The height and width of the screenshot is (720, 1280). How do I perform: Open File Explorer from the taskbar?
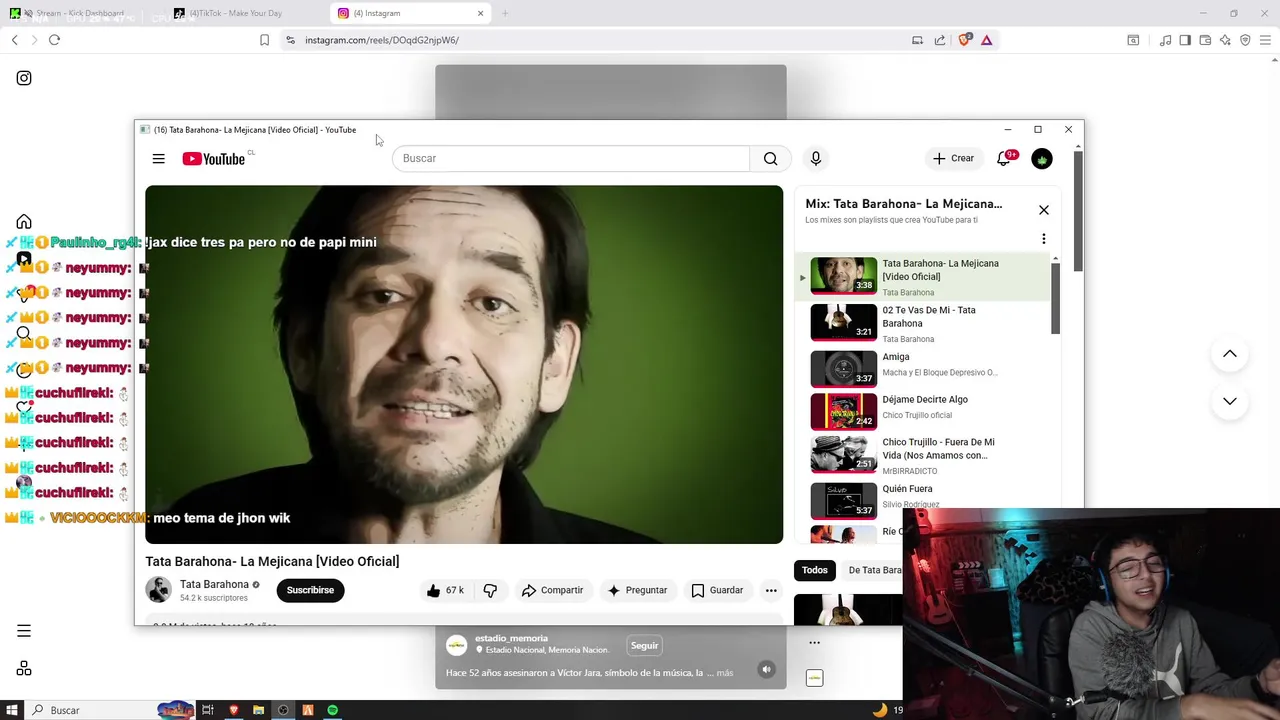point(258,710)
